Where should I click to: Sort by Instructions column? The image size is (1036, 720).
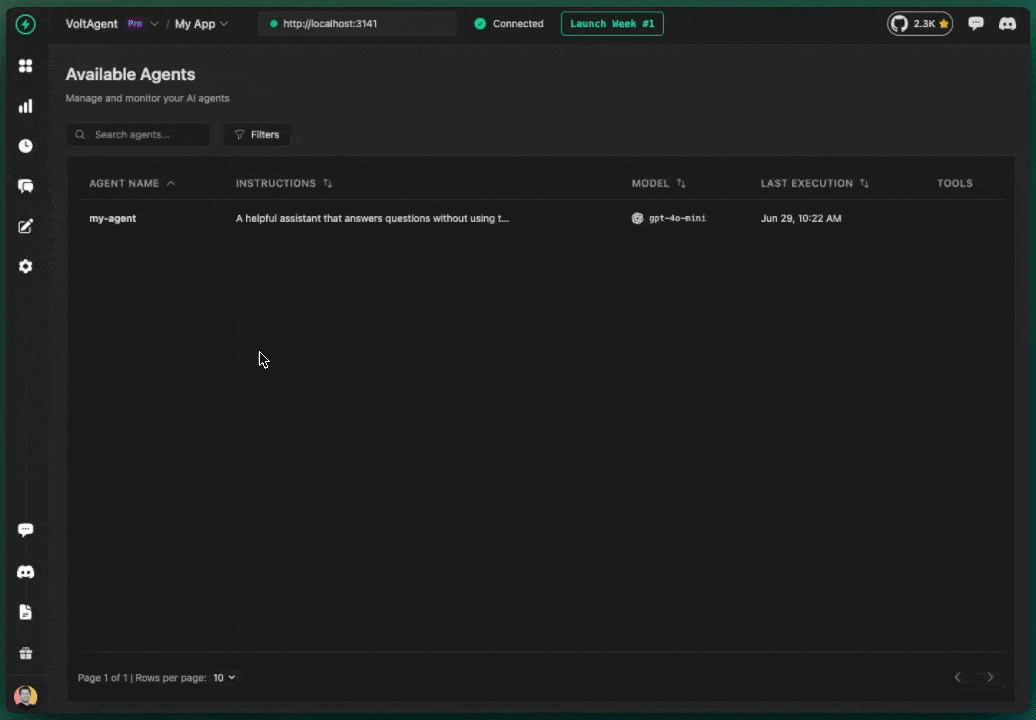[x=283, y=183]
